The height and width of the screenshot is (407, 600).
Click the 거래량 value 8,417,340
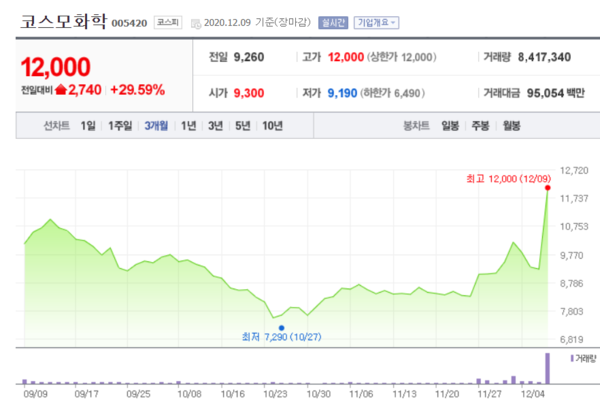coord(544,57)
